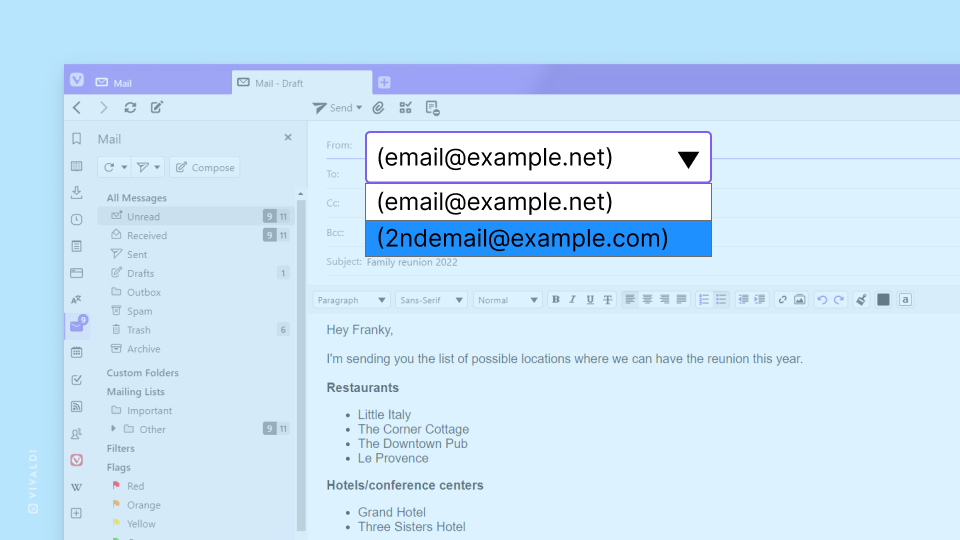This screenshot has width=960, height=540.
Task: Open the mail panel refresh dropdown
Action: tap(124, 167)
